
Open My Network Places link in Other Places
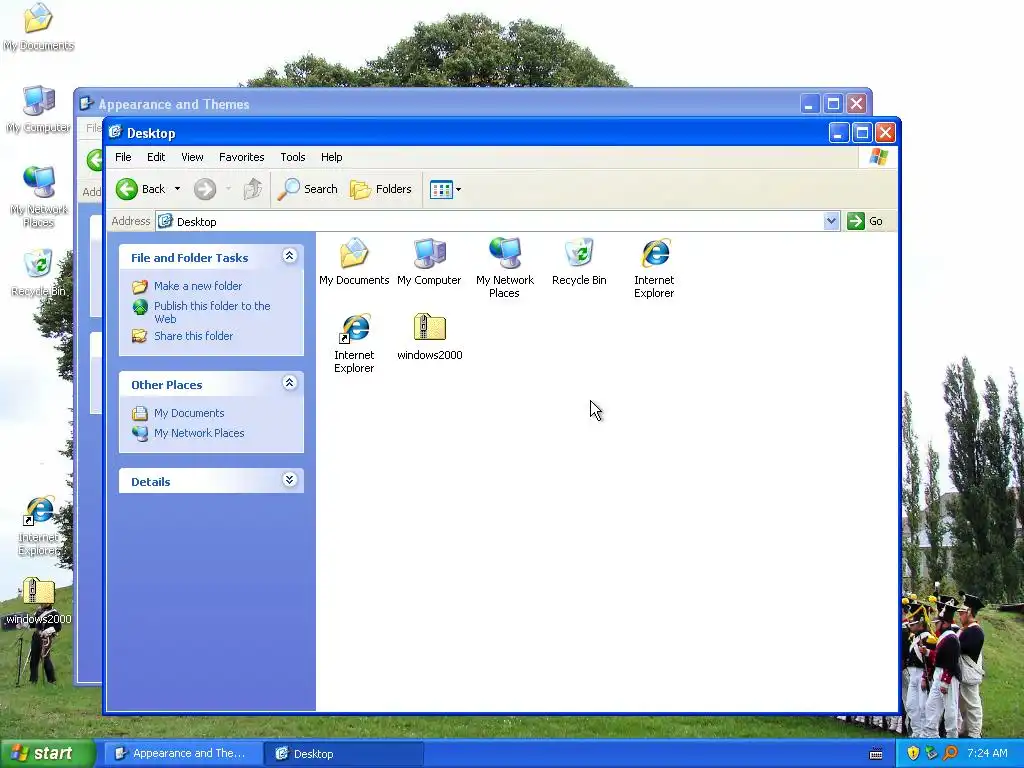point(199,433)
